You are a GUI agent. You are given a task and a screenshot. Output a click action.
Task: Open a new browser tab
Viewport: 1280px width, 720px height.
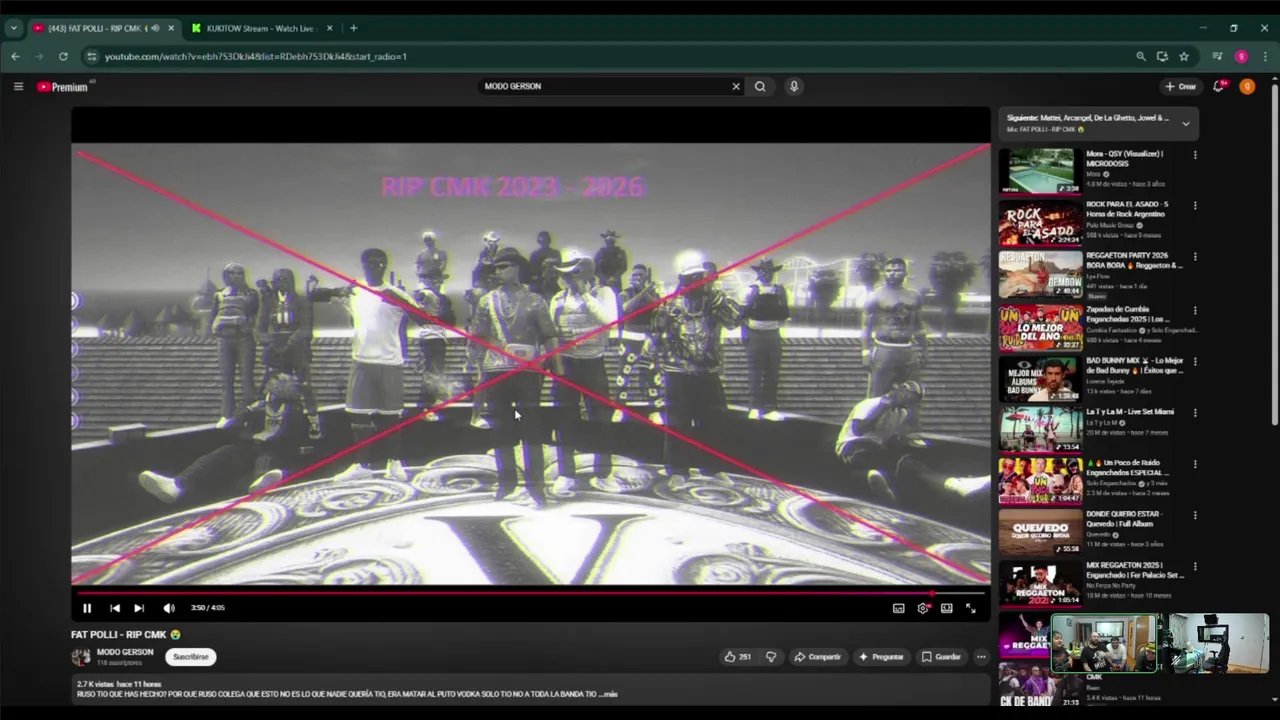coord(353,28)
